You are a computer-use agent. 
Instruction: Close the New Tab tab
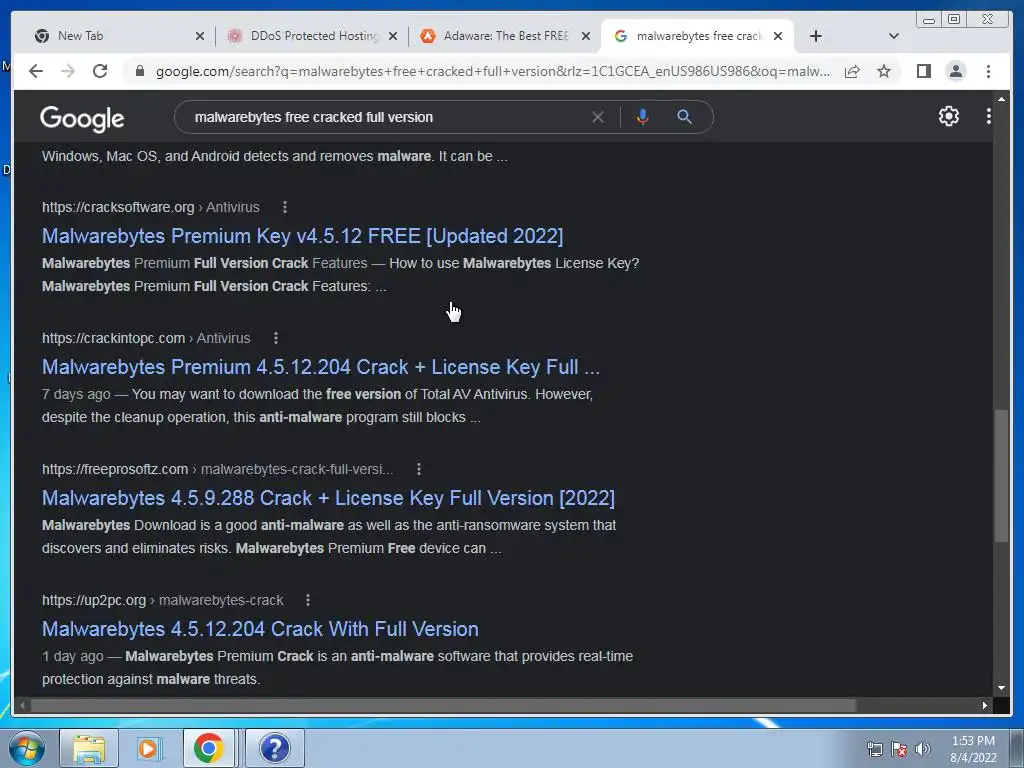200,36
